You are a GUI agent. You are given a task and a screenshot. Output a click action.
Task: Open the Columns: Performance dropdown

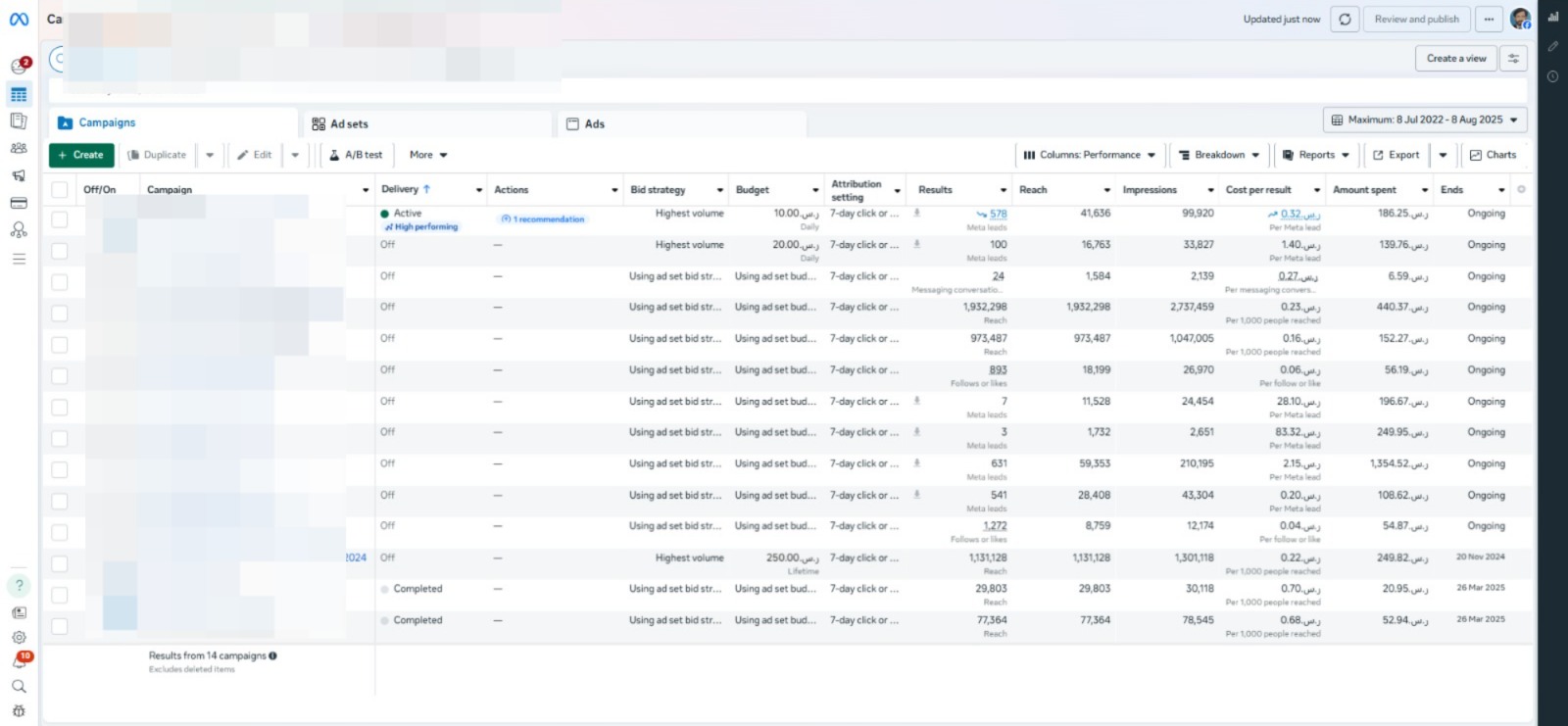click(1090, 155)
